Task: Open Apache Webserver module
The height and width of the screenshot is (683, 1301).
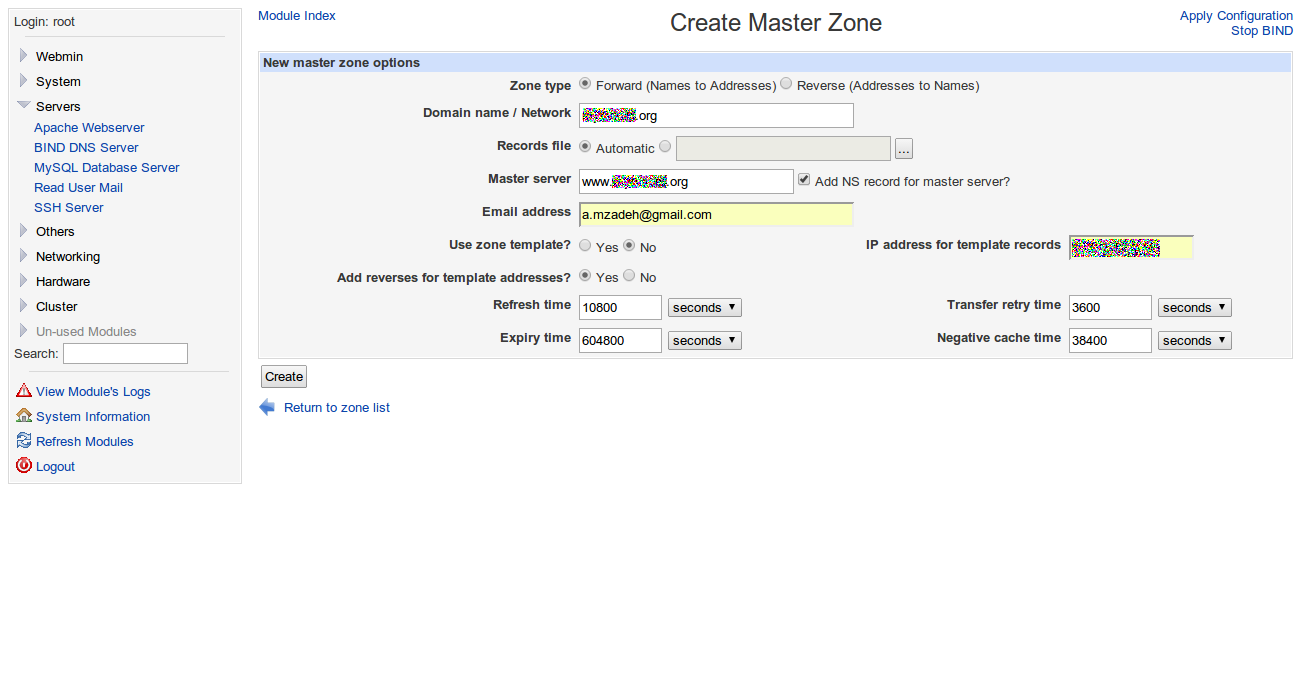Action: (x=89, y=127)
